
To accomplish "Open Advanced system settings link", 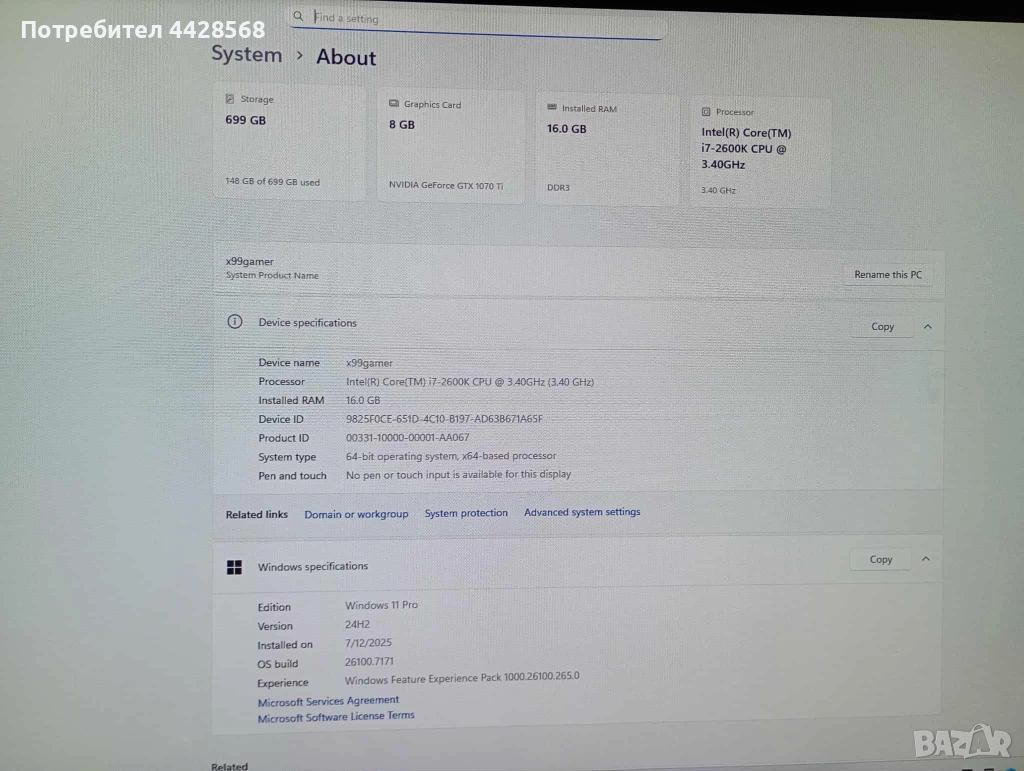I will tap(582, 512).
